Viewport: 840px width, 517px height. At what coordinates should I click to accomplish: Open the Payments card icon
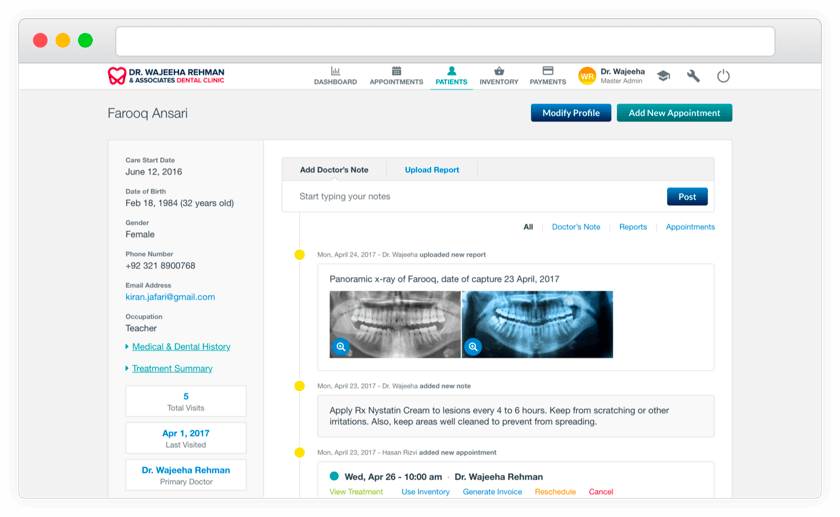[x=548, y=71]
